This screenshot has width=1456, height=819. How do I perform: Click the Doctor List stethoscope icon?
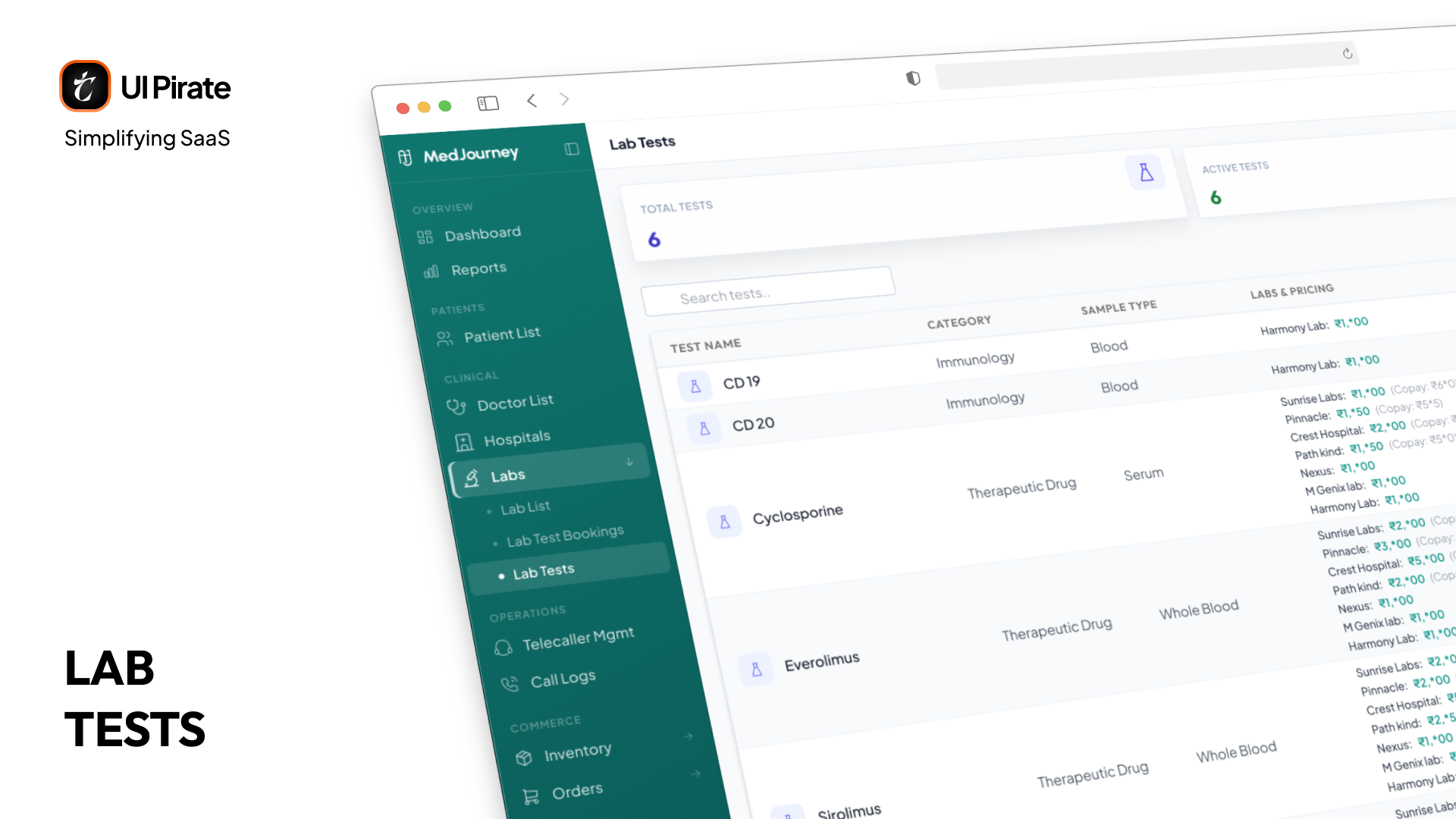tap(456, 406)
